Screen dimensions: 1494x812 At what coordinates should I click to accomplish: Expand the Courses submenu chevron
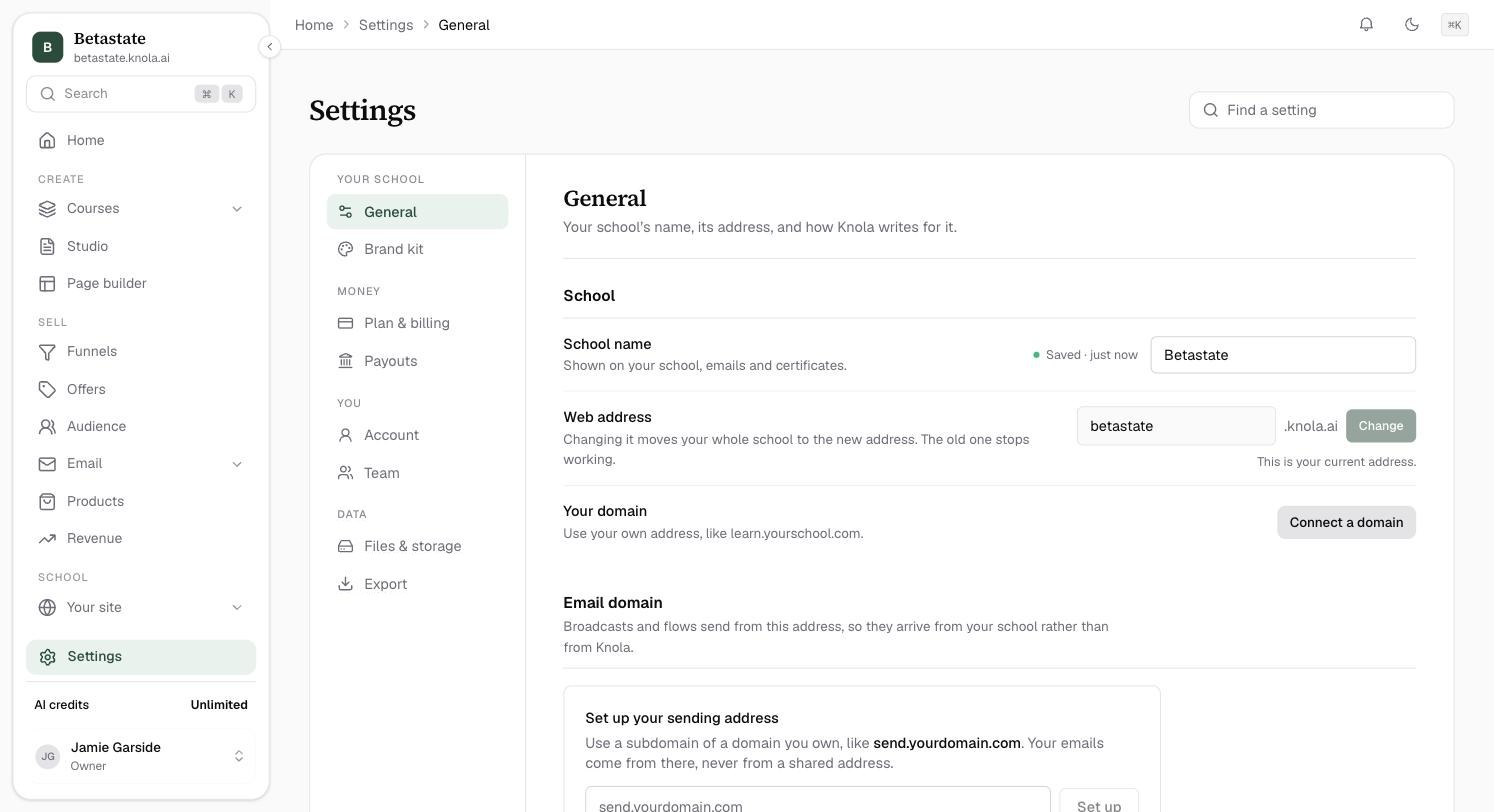coord(237,209)
